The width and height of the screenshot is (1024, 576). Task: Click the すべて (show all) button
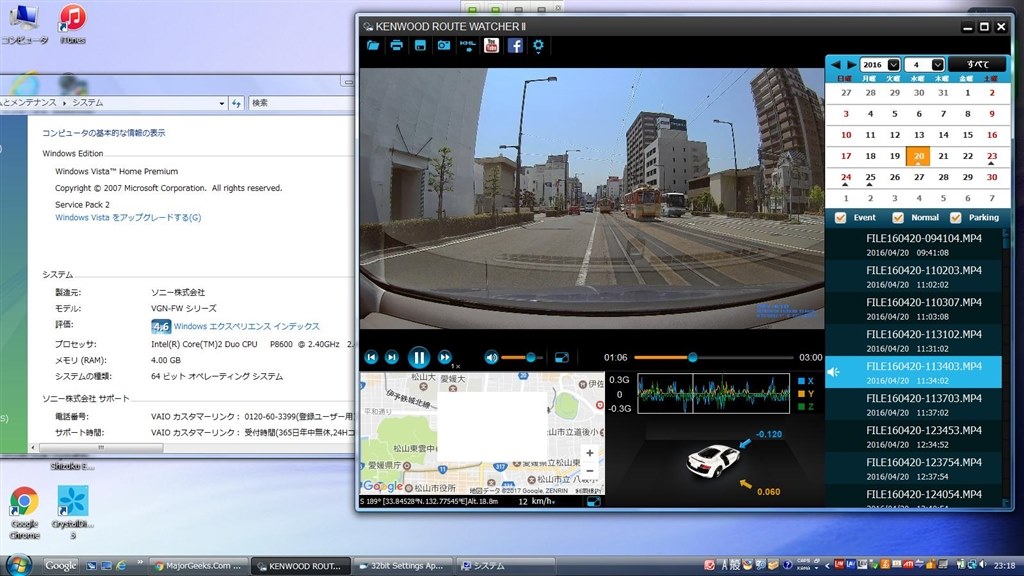(977, 64)
